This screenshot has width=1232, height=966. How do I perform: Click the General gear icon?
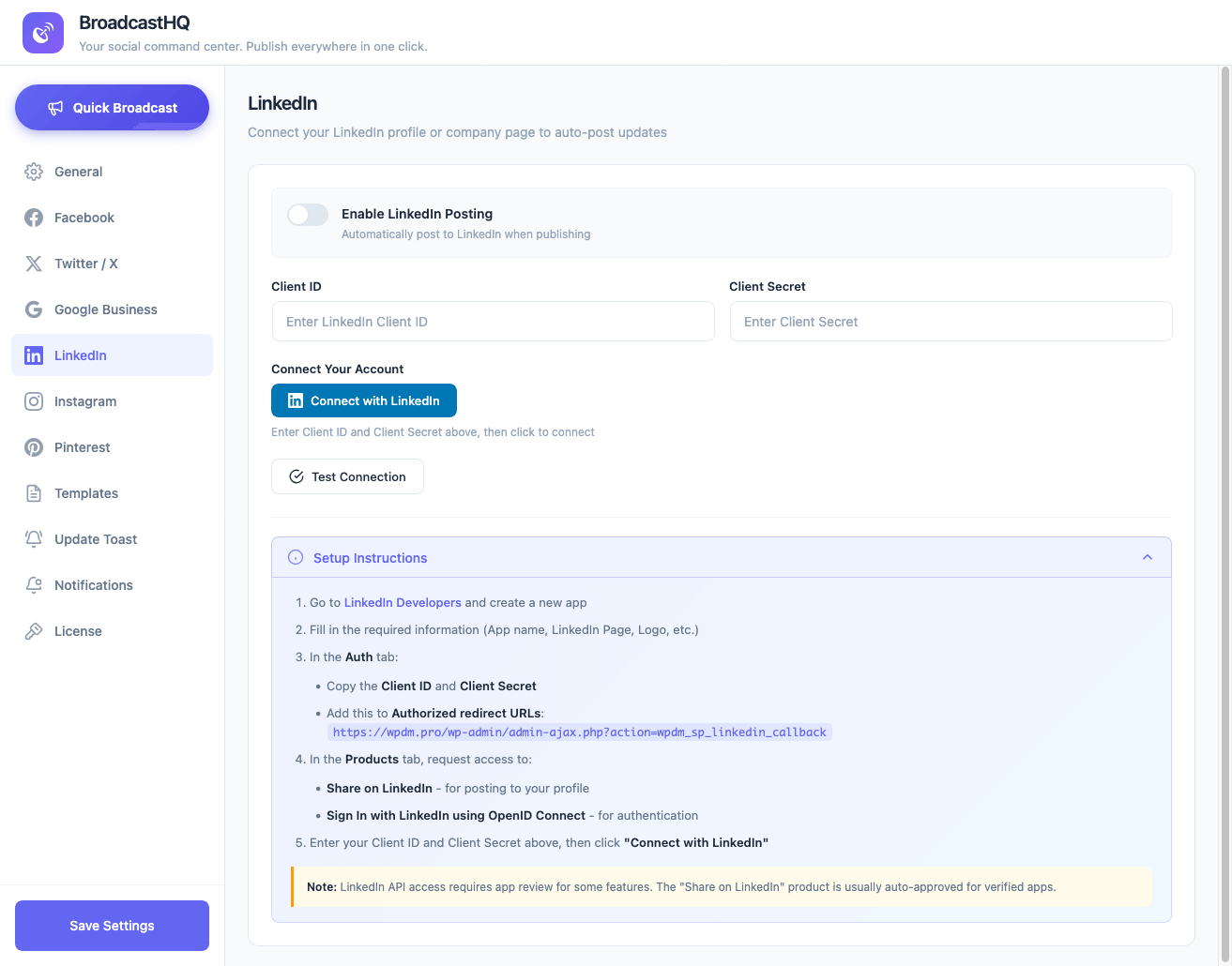34,172
